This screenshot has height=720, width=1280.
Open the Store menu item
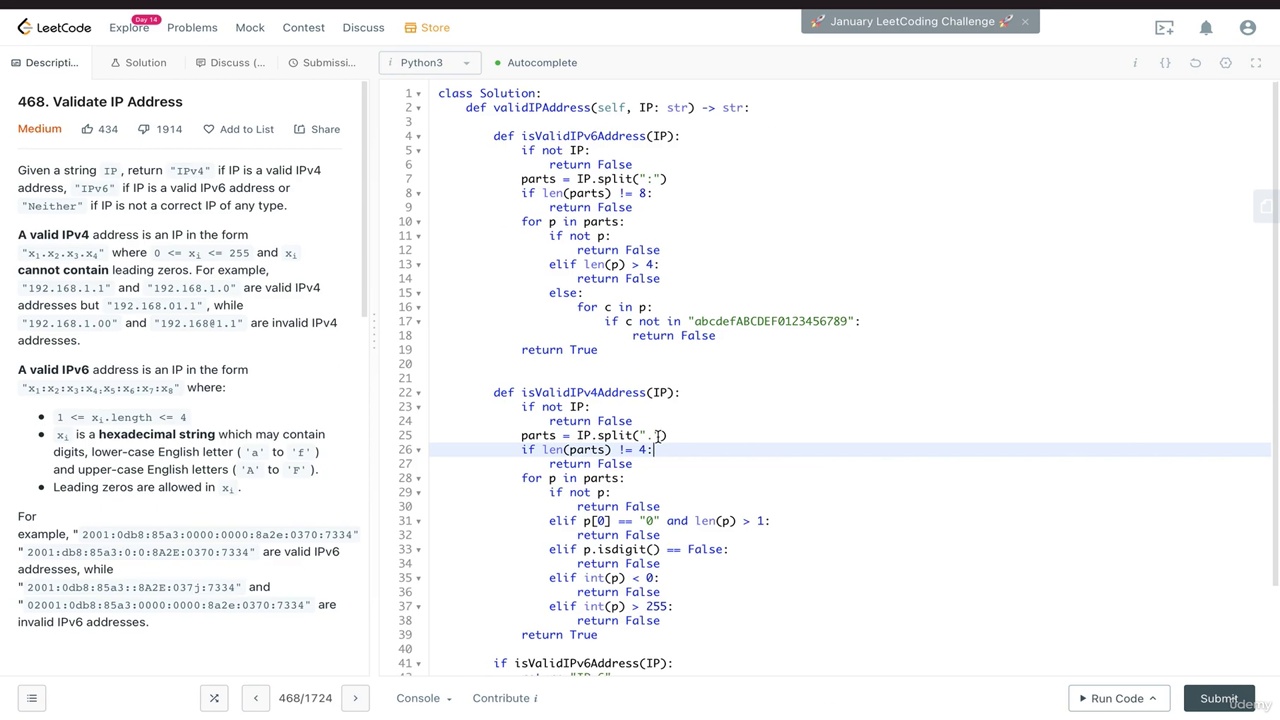(427, 28)
